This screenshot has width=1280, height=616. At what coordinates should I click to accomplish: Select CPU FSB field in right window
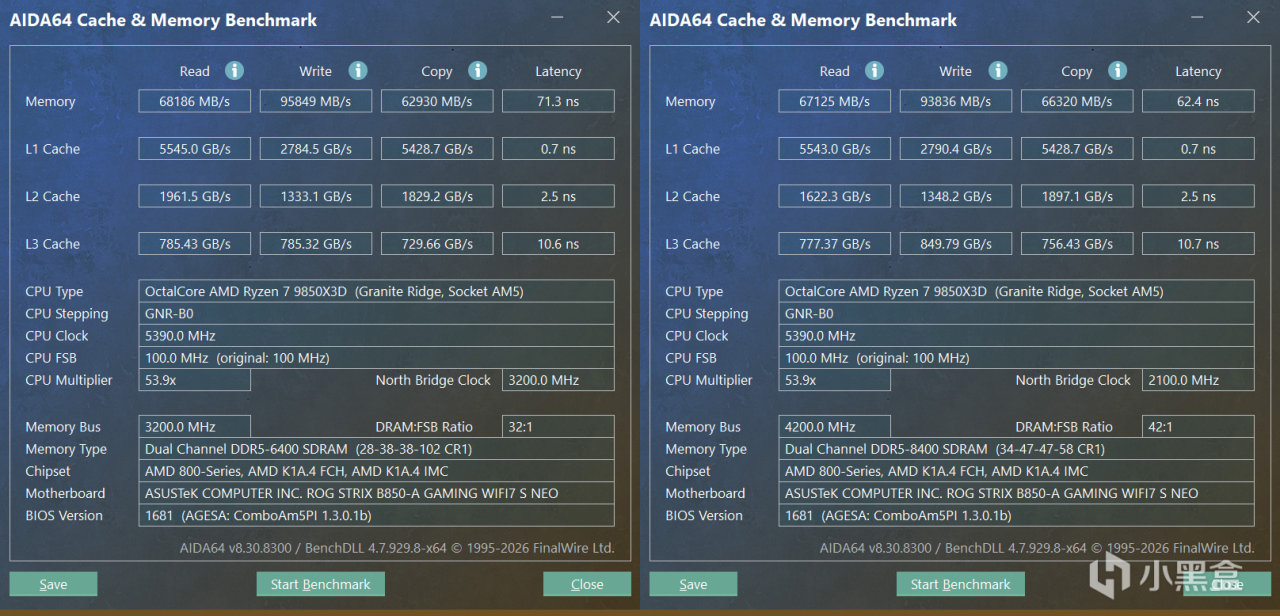tap(1017, 358)
